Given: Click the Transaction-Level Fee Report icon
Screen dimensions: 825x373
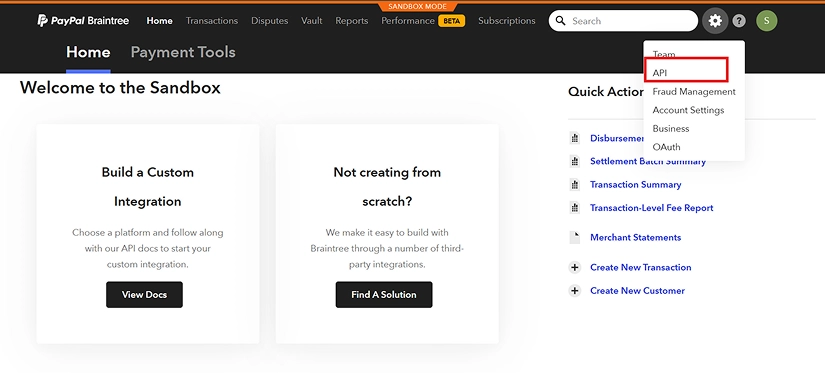Looking at the screenshot, I should tap(575, 208).
